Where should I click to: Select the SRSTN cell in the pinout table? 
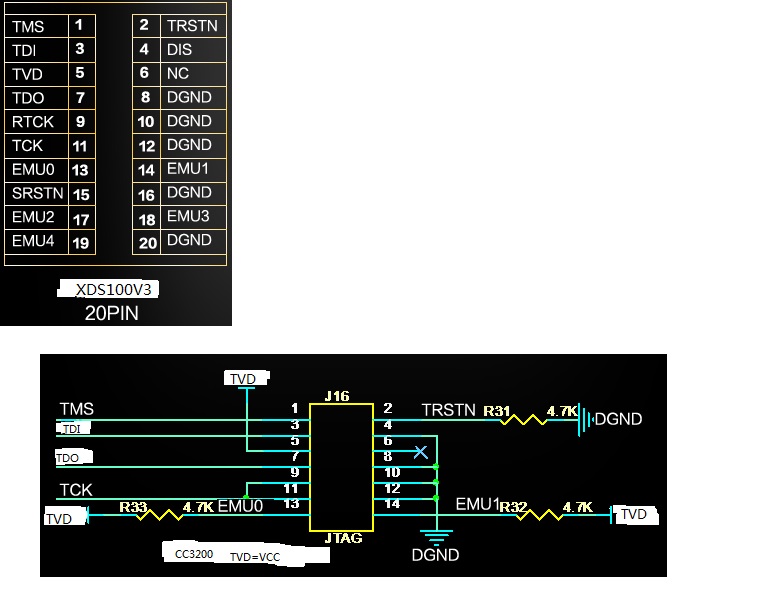pyautogui.click(x=36, y=193)
